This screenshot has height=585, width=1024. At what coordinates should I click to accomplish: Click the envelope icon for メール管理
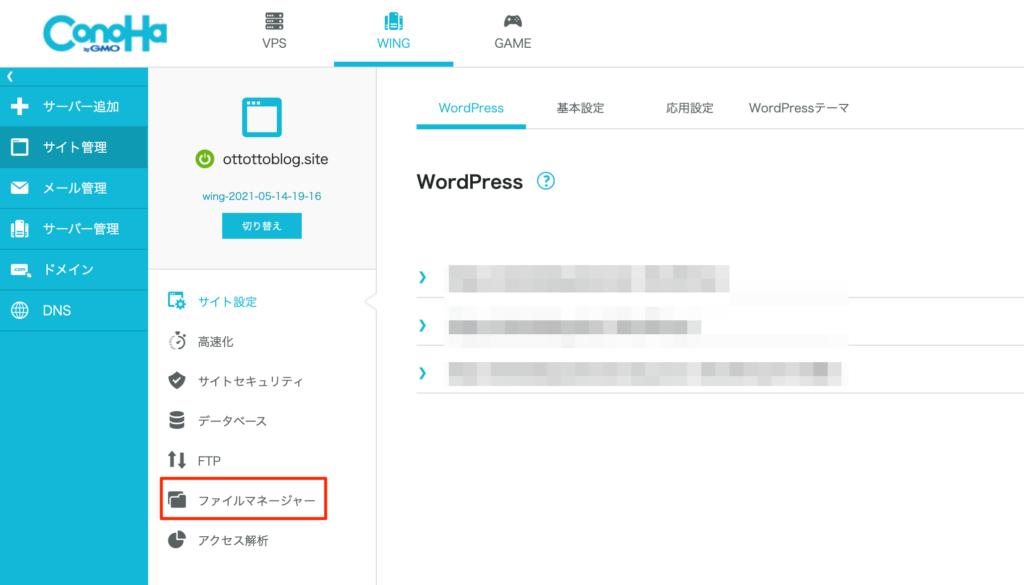tap(20, 188)
